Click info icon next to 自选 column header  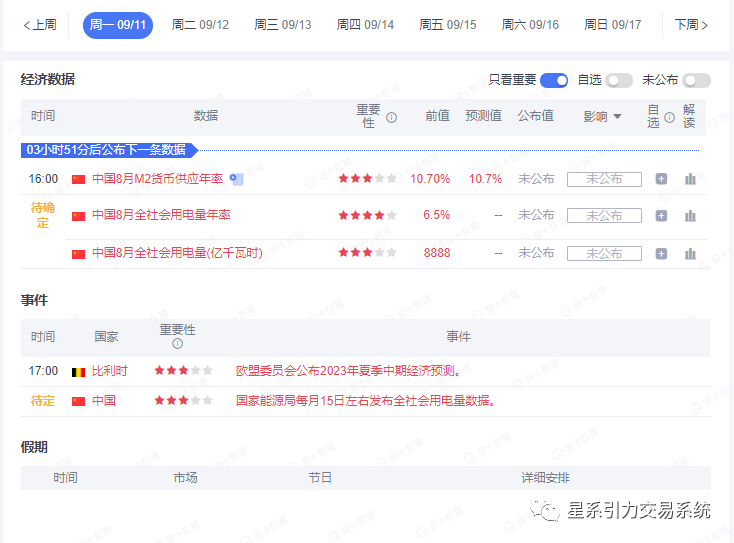point(670,117)
